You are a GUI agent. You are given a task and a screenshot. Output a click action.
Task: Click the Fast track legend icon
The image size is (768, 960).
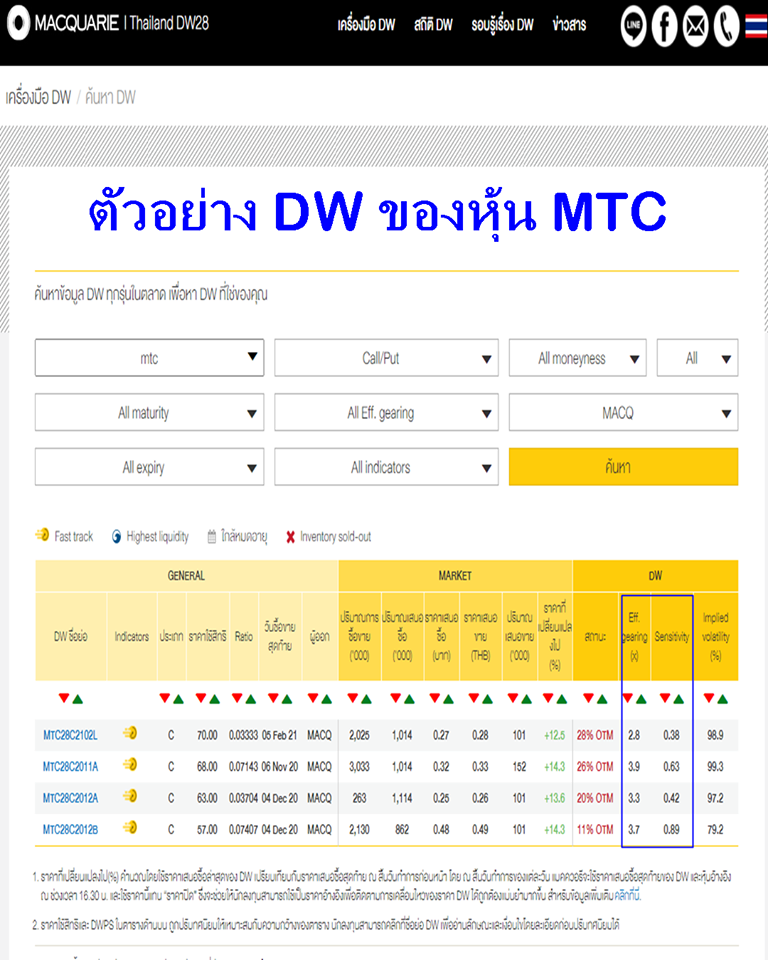(x=42, y=535)
